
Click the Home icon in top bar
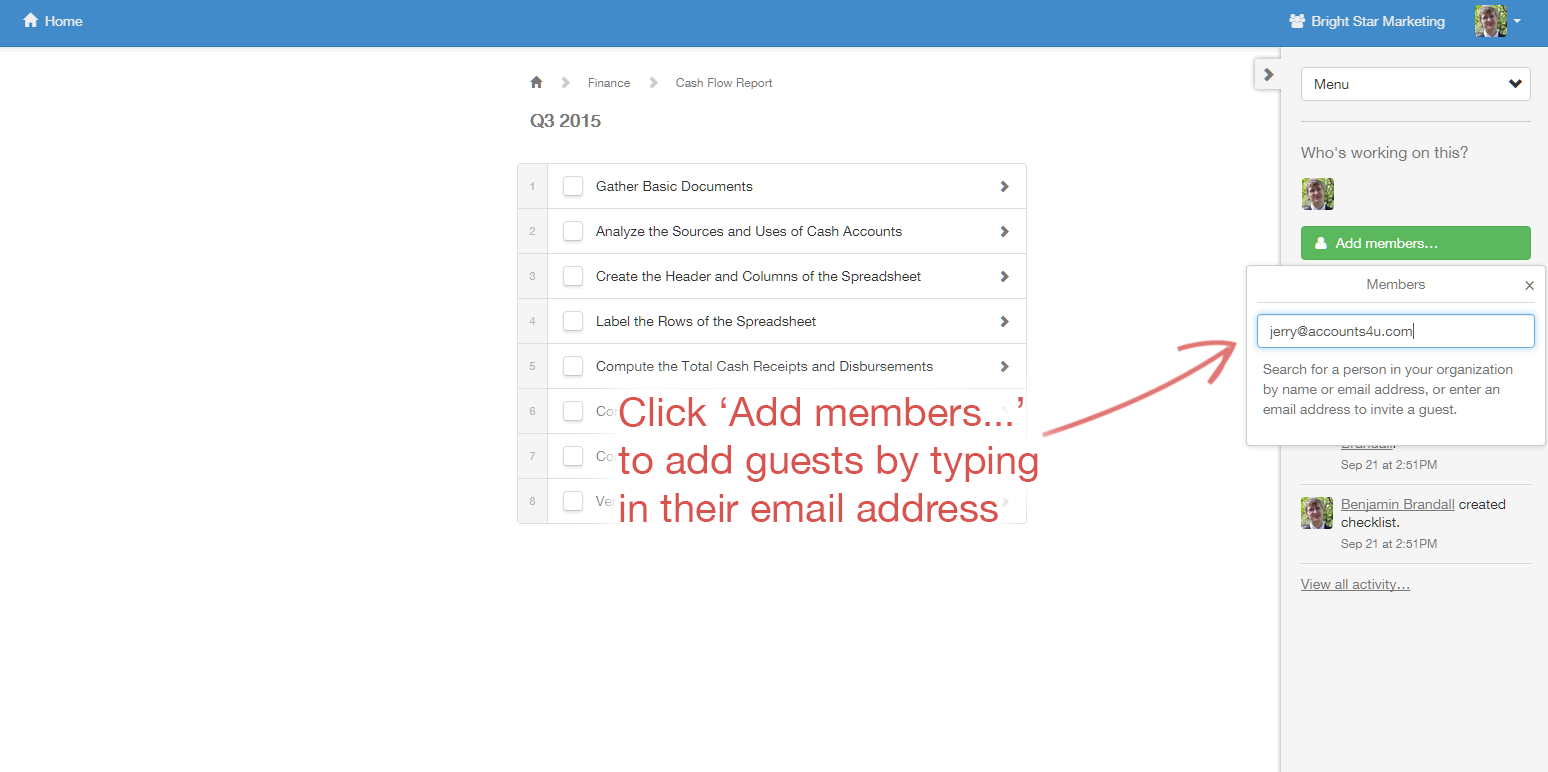coord(31,21)
